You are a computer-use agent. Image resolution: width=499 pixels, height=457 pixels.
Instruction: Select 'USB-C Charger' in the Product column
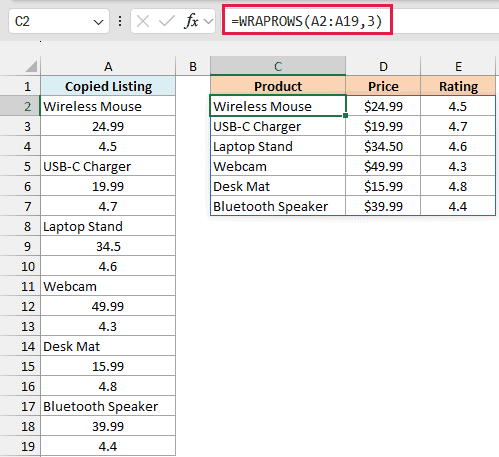click(x=278, y=126)
